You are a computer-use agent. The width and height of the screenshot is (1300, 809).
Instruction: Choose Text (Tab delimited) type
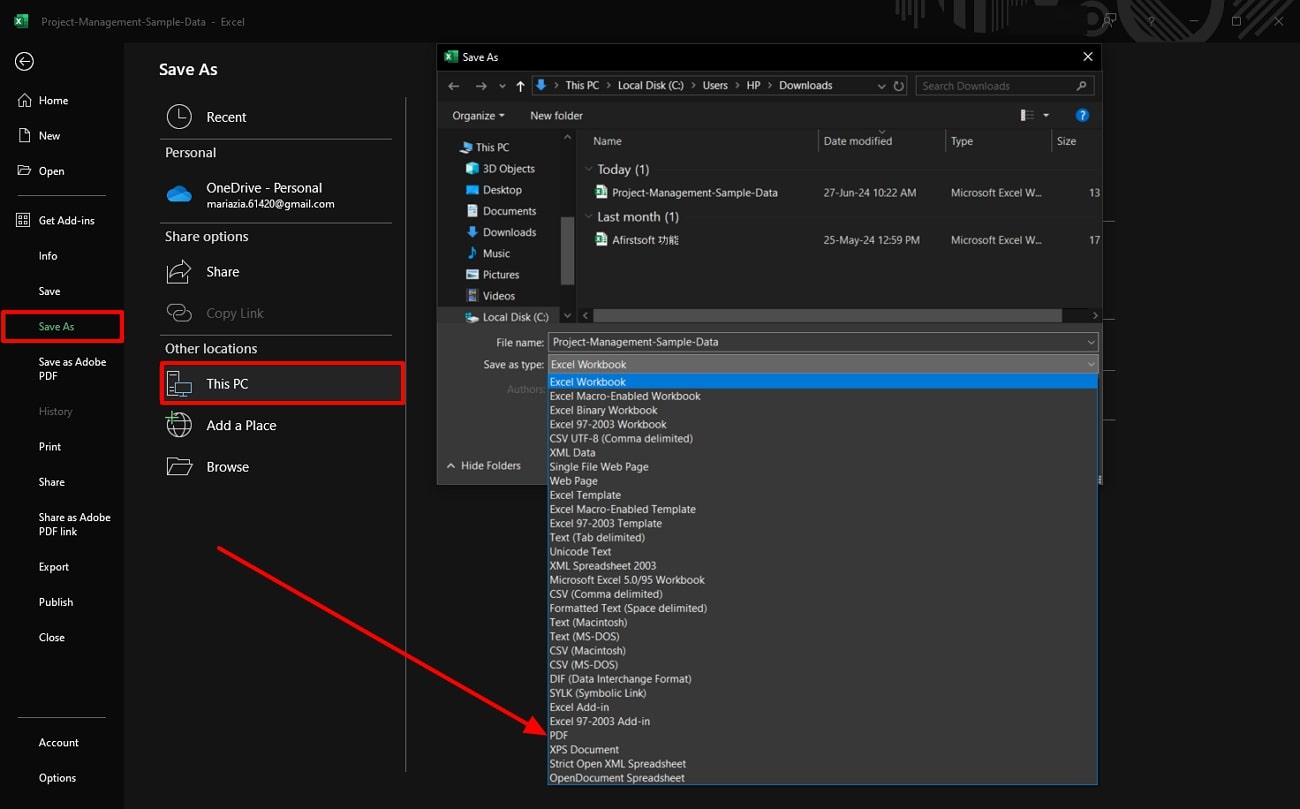click(x=822, y=537)
